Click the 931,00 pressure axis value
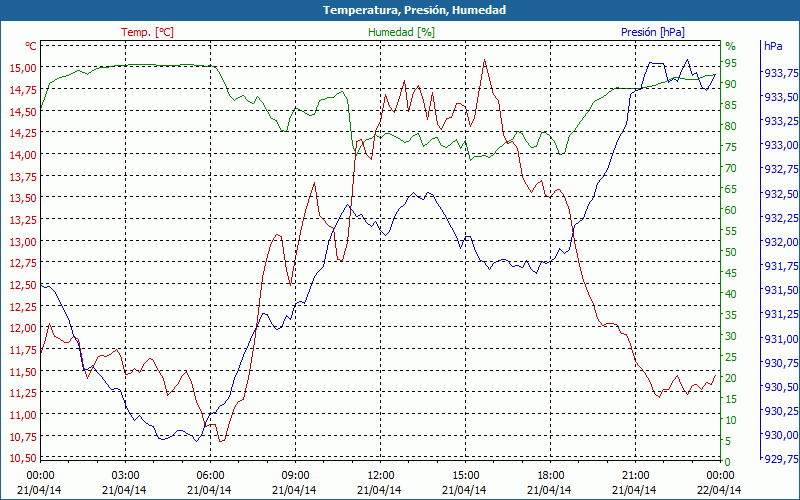The image size is (800, 500). tap(781, 339)
